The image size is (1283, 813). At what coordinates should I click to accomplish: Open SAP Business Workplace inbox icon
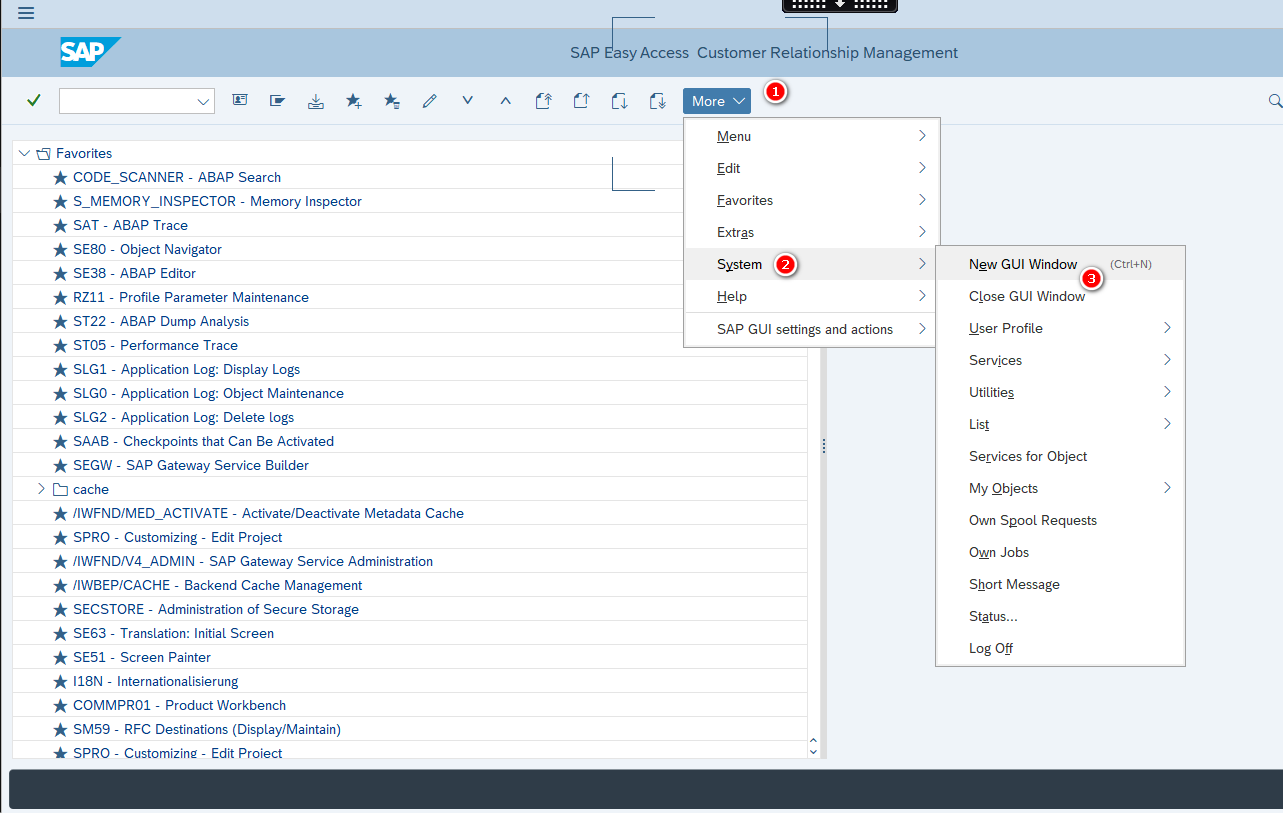(316, 100)
